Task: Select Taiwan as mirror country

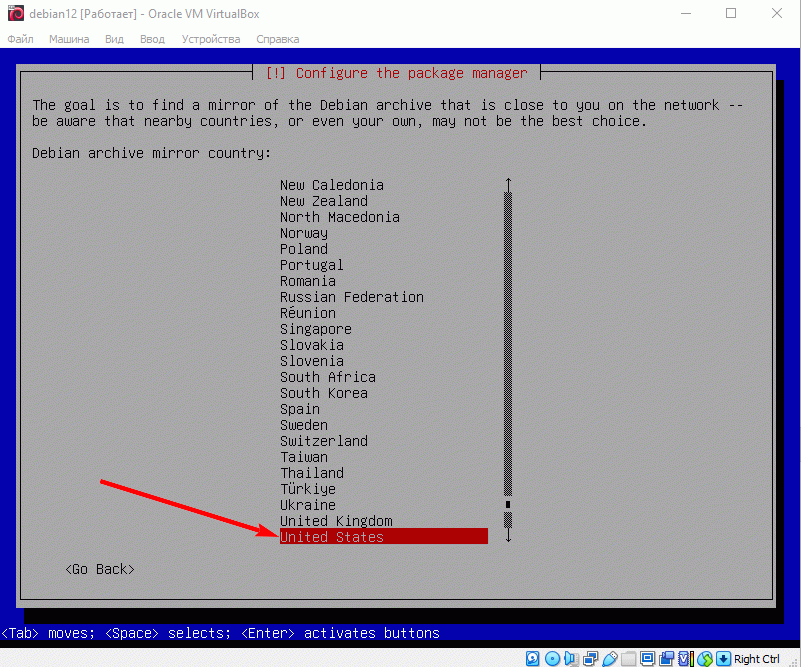Action: 304,457
